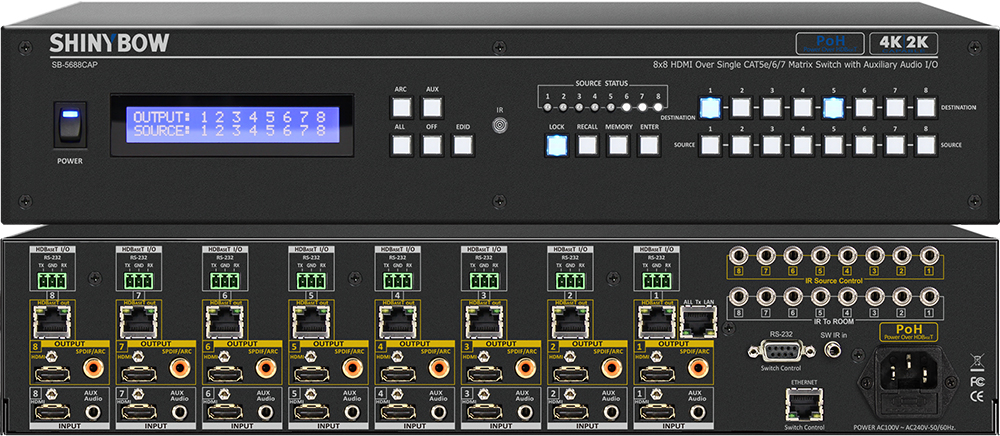Click the SW IR in jack
Screen dimensions: 1000x436
tap(835, 349)
